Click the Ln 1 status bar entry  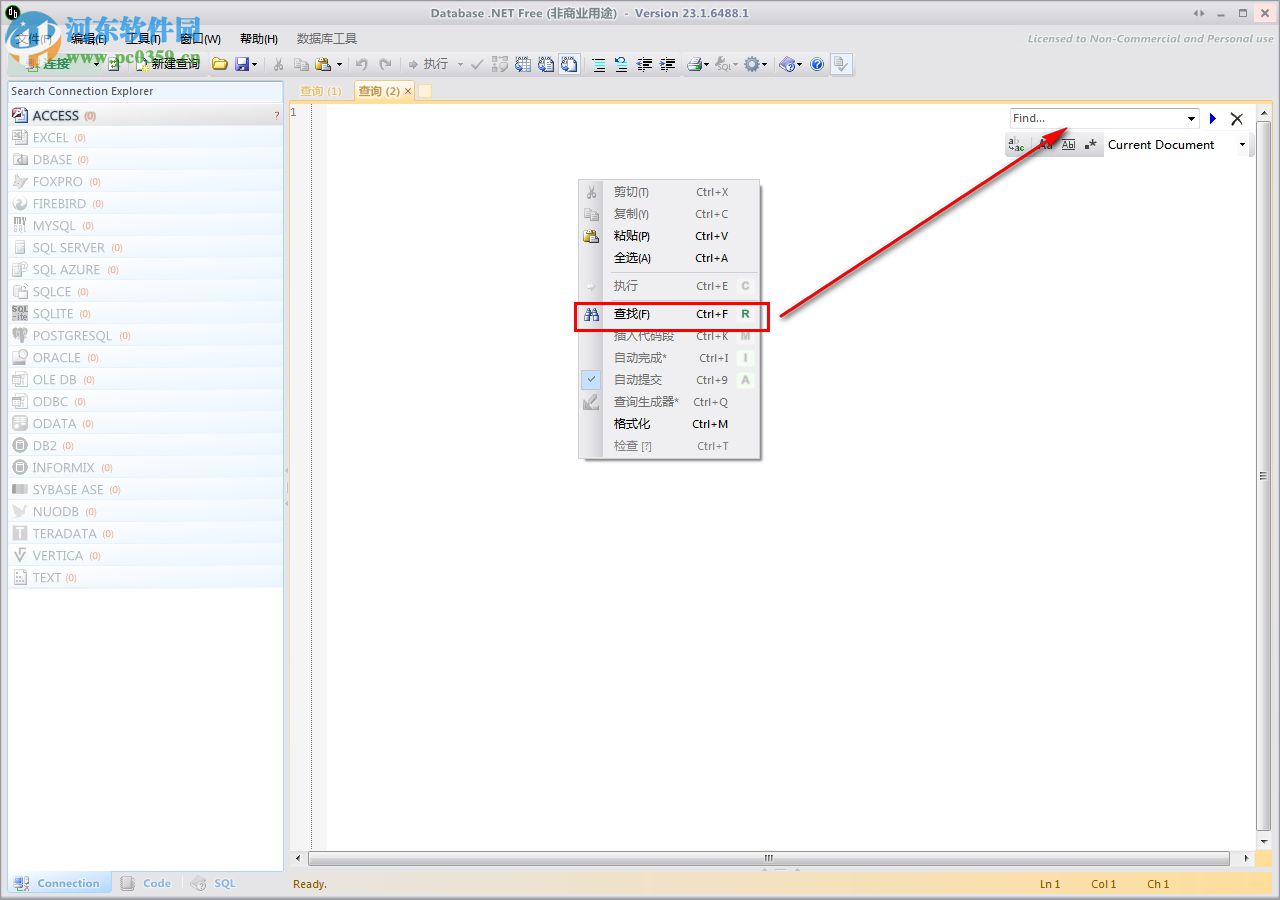pos(1050,884)
